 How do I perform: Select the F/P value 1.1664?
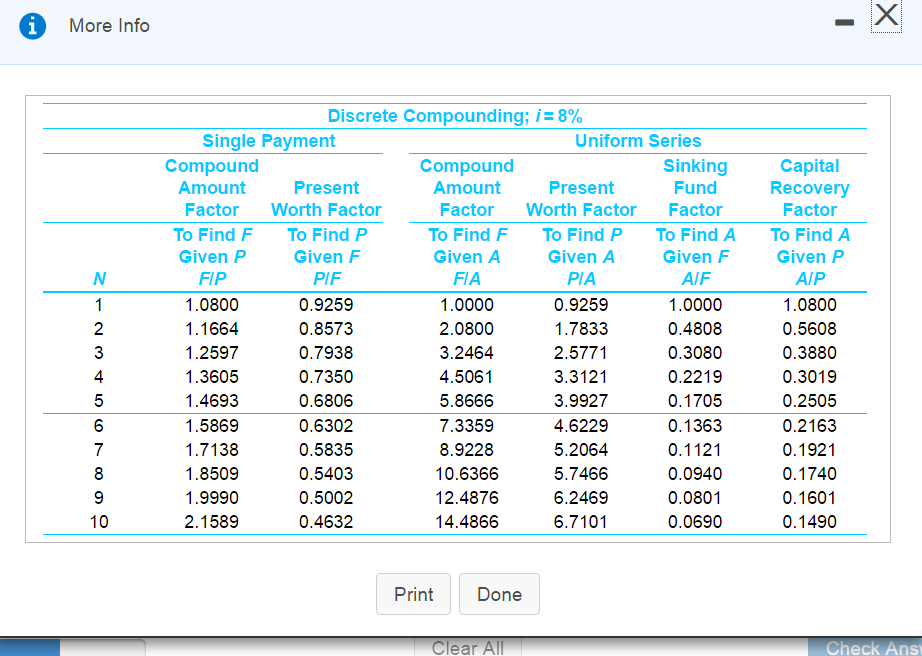click(212, 329)
